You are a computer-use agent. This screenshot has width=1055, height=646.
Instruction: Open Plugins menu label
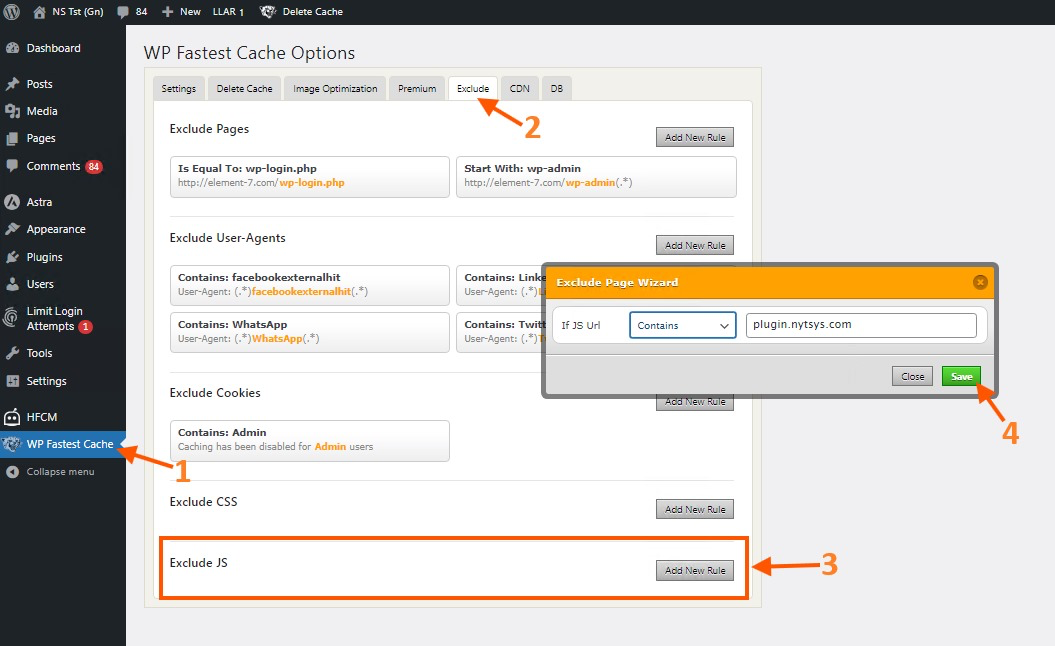click(44, 257)
